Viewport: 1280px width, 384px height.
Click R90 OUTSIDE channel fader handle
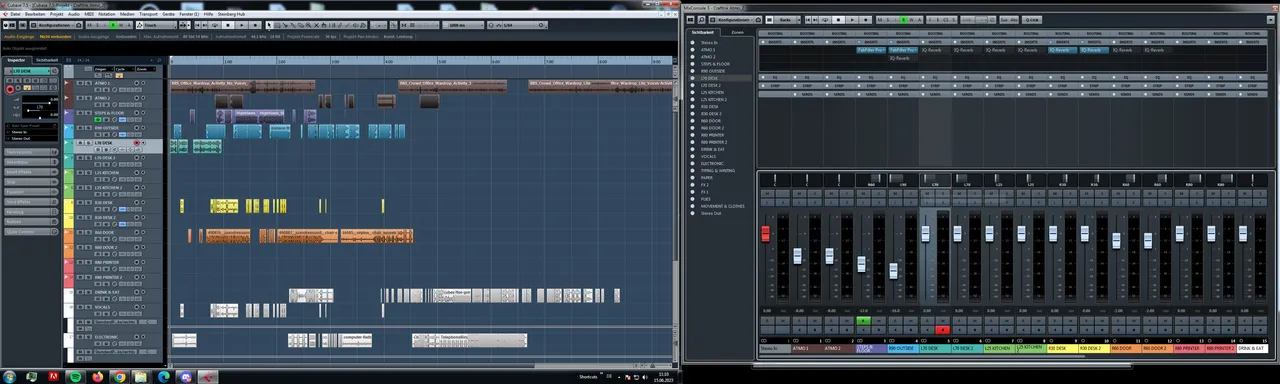point(894,271)
